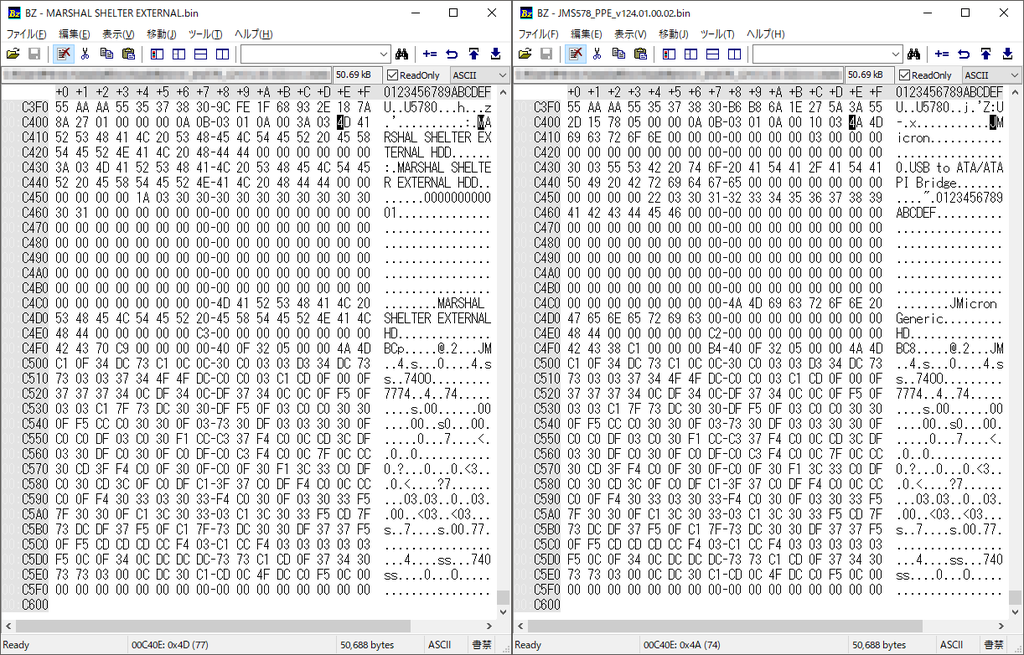The image size is (1024, 655).
Task: Click 'PI Bridge' ASCII text in JMS578_PPE pane
Action: coord(927,182)
